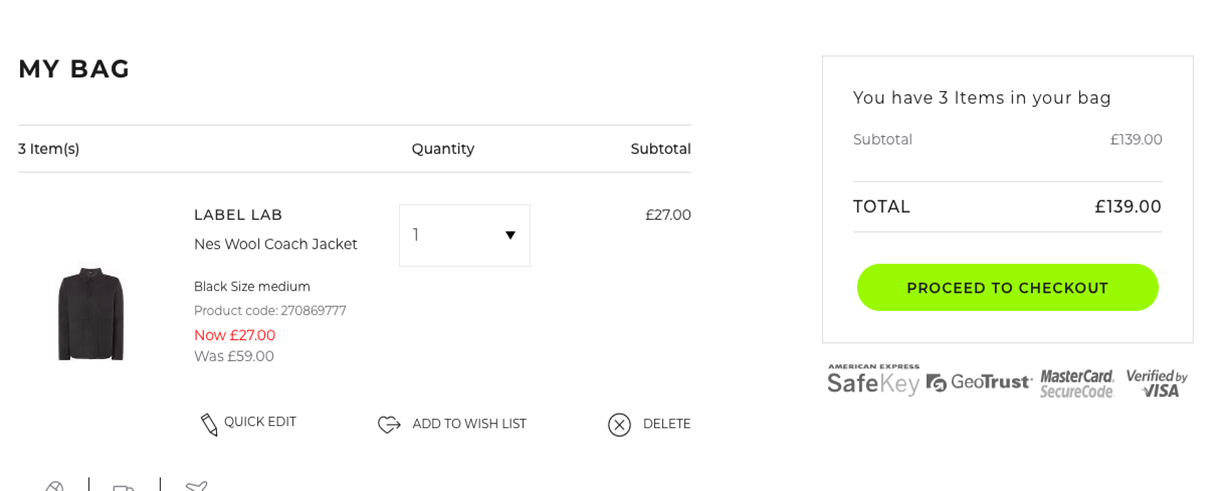Open the Nes Wool Coach Jacket product link

pos(275,244)
